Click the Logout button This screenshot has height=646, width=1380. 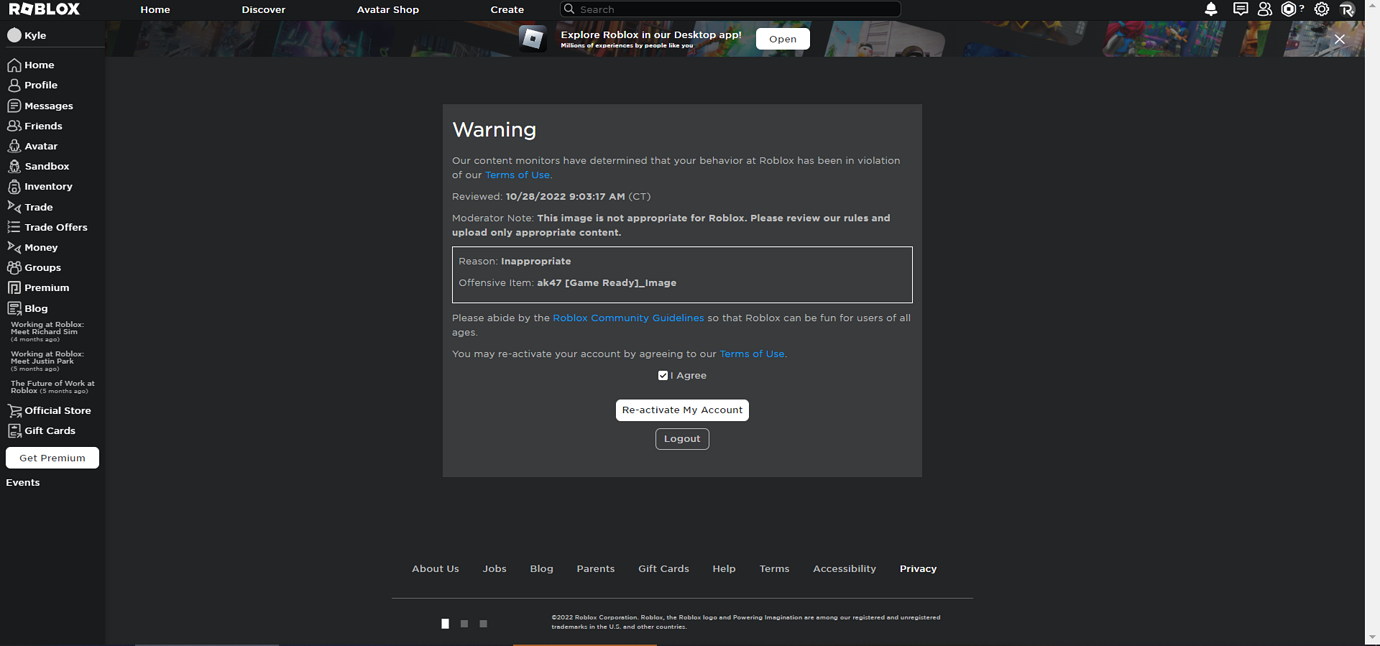(682, 438)
